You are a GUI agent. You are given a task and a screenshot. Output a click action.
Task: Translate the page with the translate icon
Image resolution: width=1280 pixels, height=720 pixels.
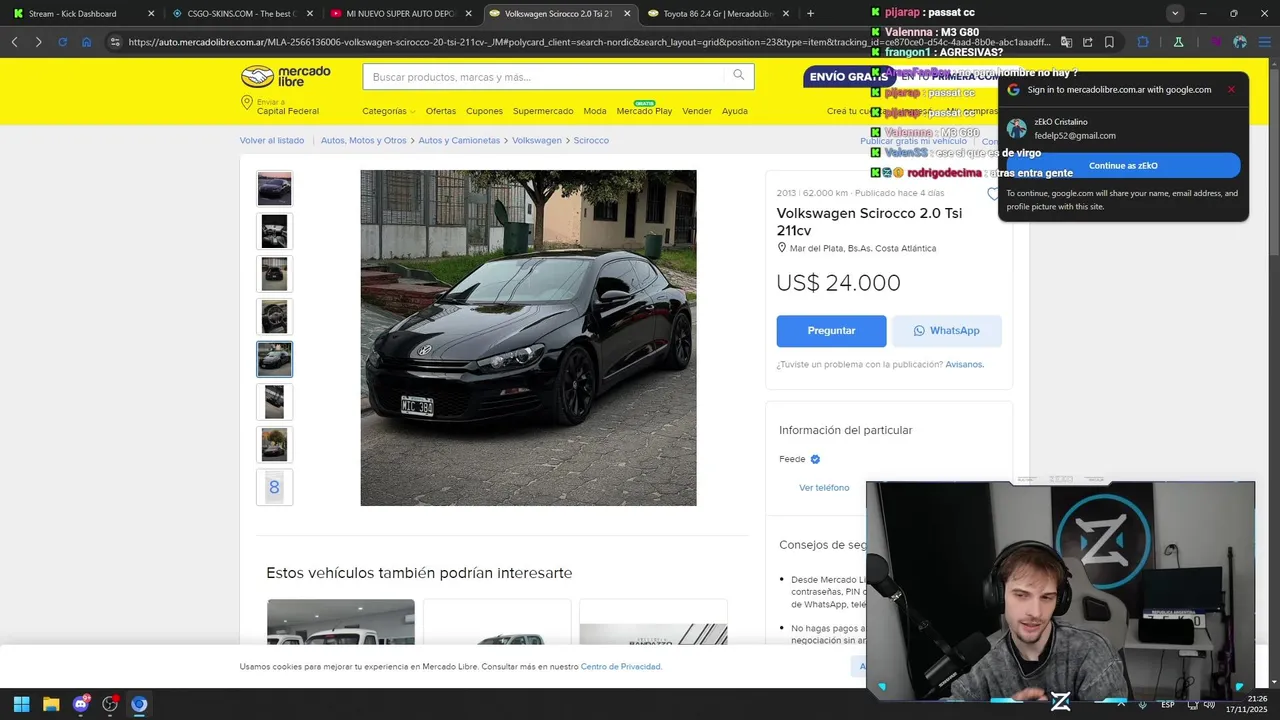click(x=1066, y=42)
